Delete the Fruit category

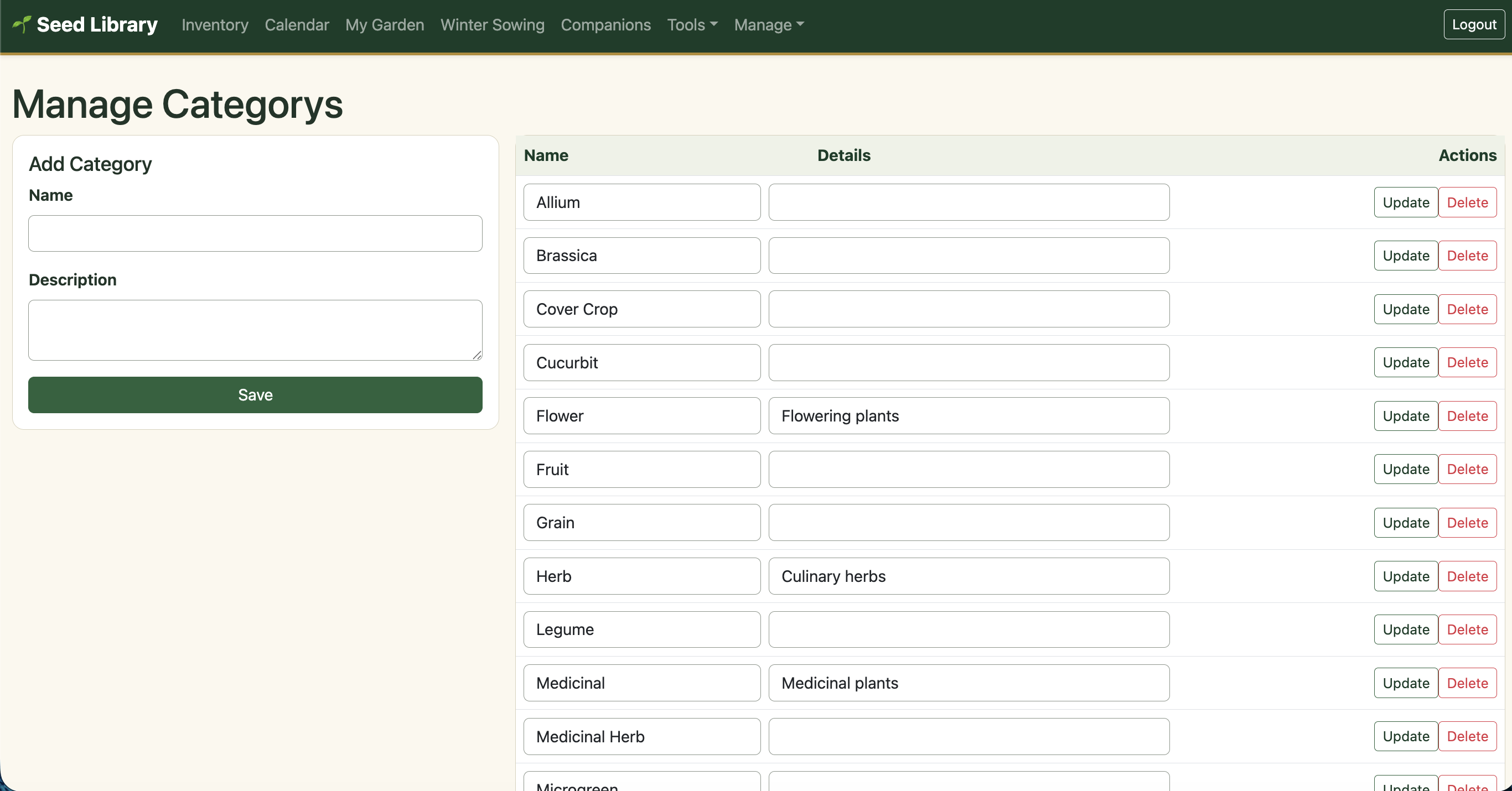point(1467,470)
